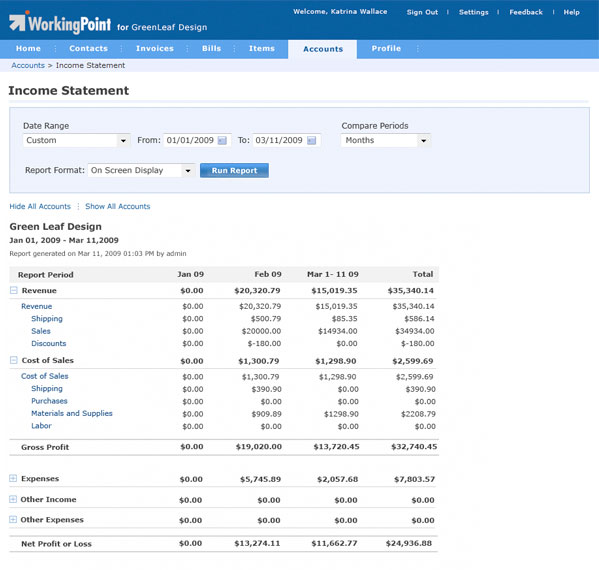Viewport: 599px width, 570px height.
Task: Switch to the Invoices tab
Action: coord(155,49)
